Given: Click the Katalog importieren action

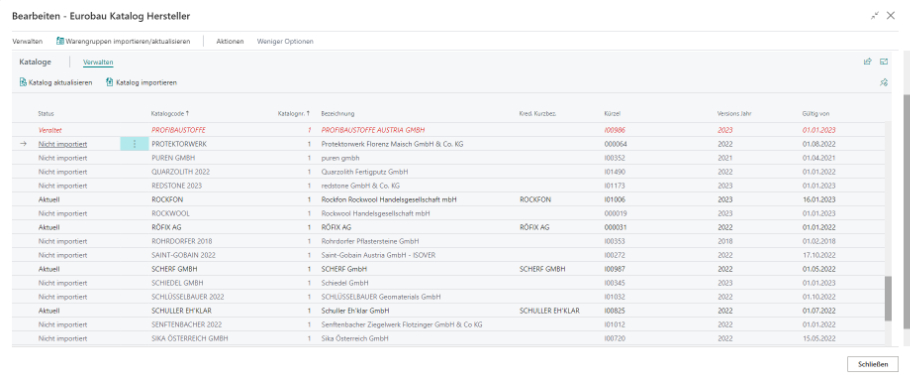Looking at the screenshot, I should (x=142, y=83).
